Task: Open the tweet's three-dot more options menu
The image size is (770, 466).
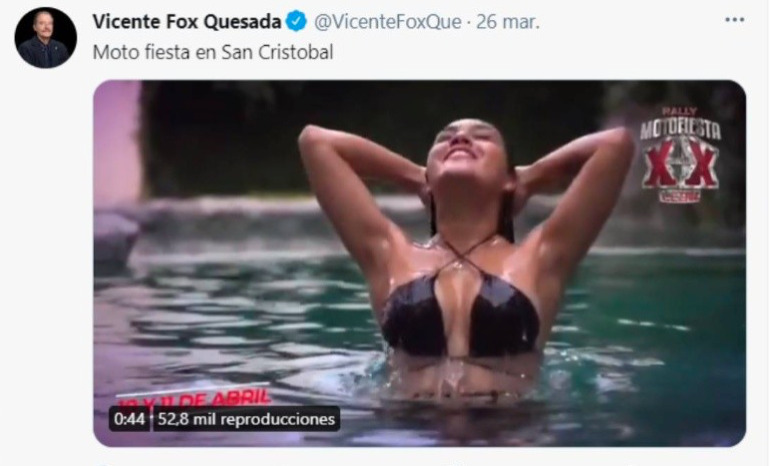Action: pyautogui.click(x=734, y=20)
